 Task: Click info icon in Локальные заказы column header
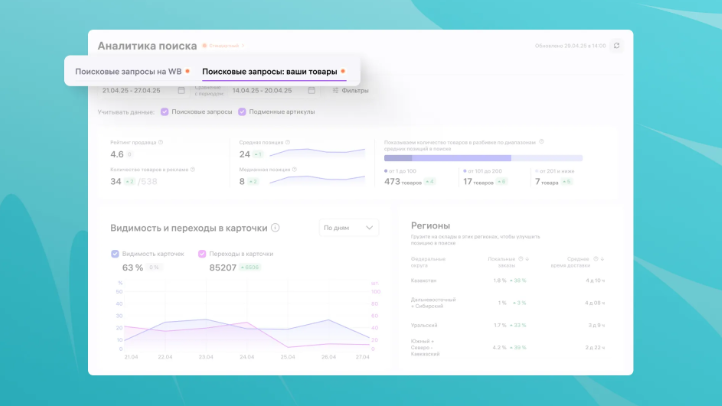(521, 259)
